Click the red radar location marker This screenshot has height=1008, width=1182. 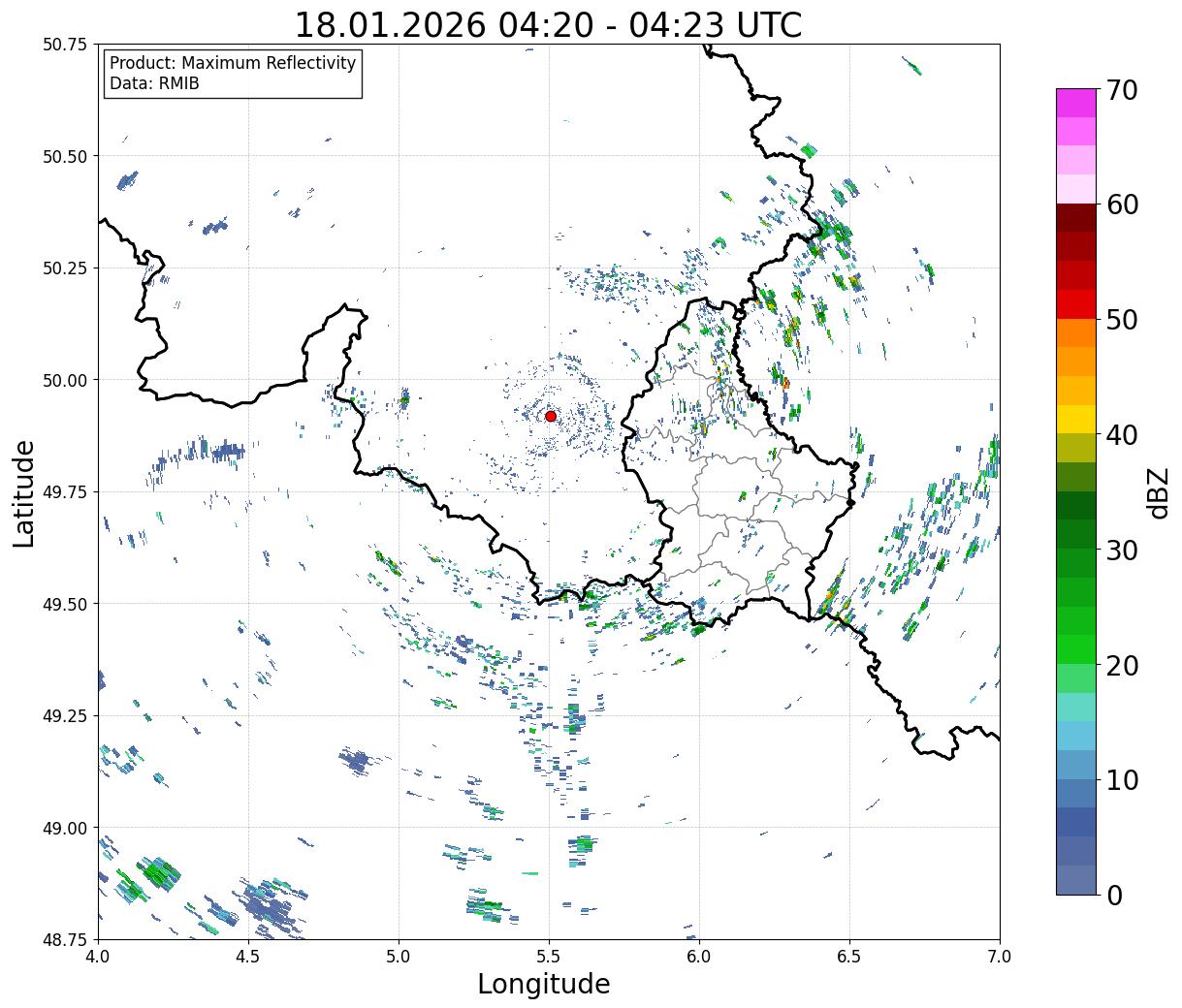coord(551,416)
